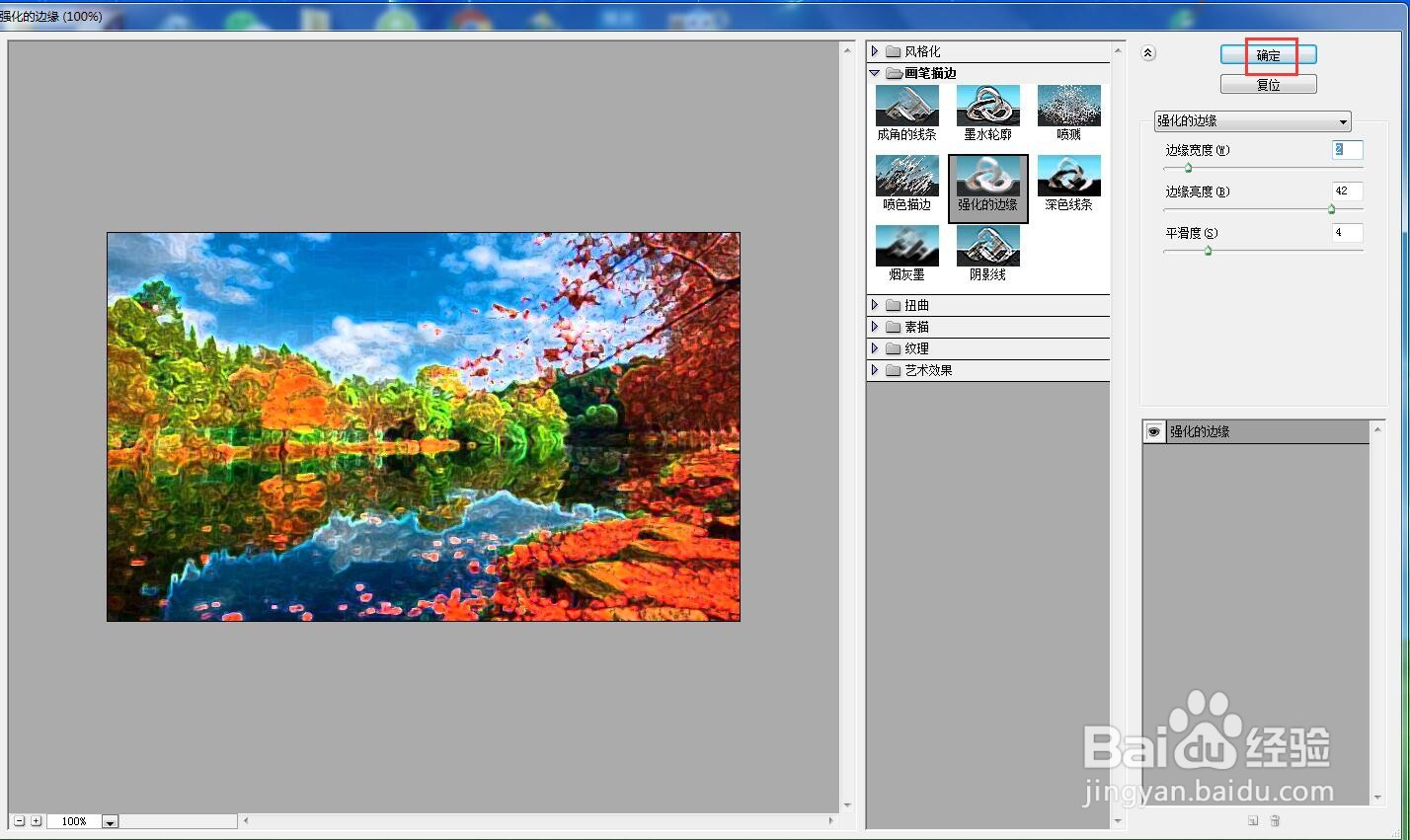Zoom in the preview with plus button
The height and width of the screenshot is (840, 1410).
click(36, 820)
